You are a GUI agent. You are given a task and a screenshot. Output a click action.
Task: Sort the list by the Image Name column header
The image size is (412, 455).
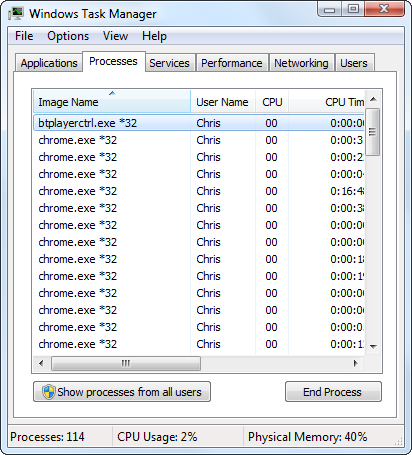112,101
